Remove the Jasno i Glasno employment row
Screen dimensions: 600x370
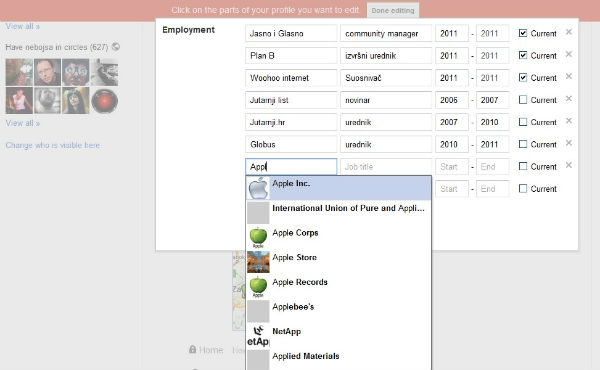[569, 32]
